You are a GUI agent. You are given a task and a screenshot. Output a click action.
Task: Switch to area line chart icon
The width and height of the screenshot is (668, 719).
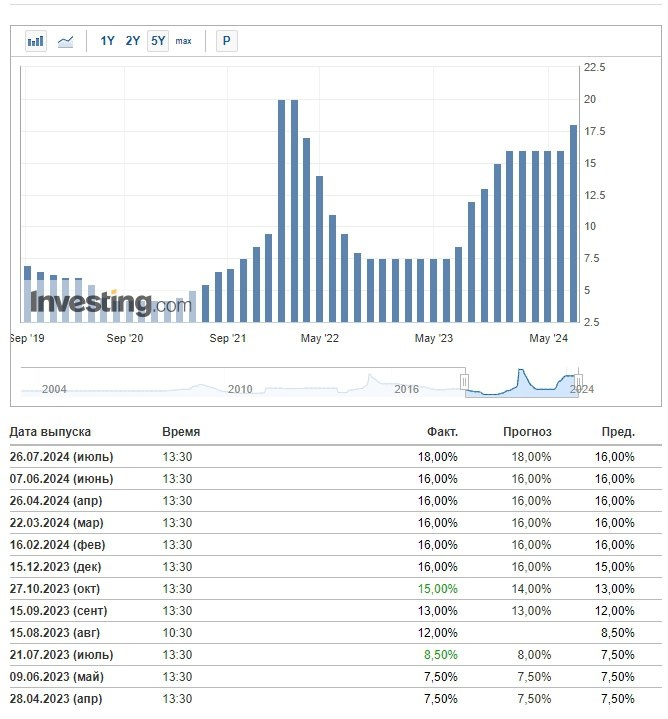[x=66, y=42]
